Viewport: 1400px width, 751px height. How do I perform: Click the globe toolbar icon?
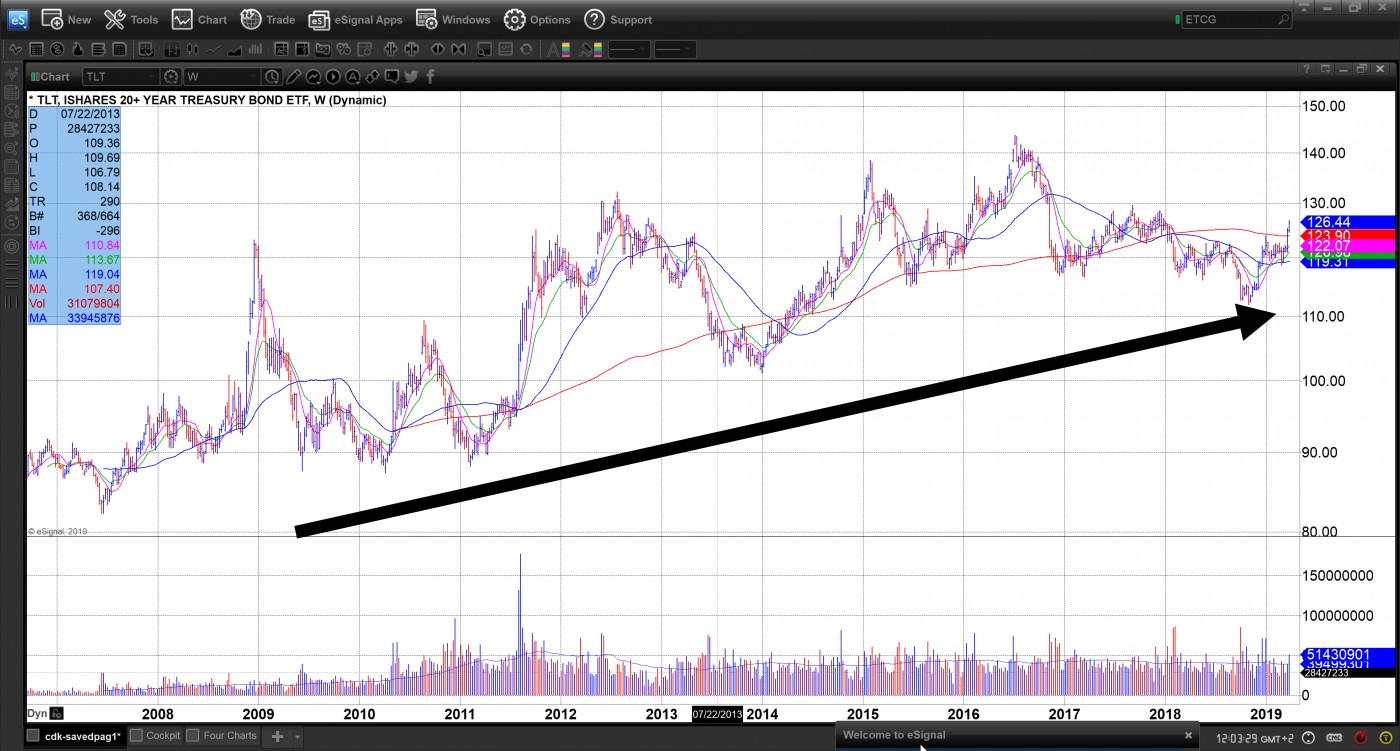[57, 49]
